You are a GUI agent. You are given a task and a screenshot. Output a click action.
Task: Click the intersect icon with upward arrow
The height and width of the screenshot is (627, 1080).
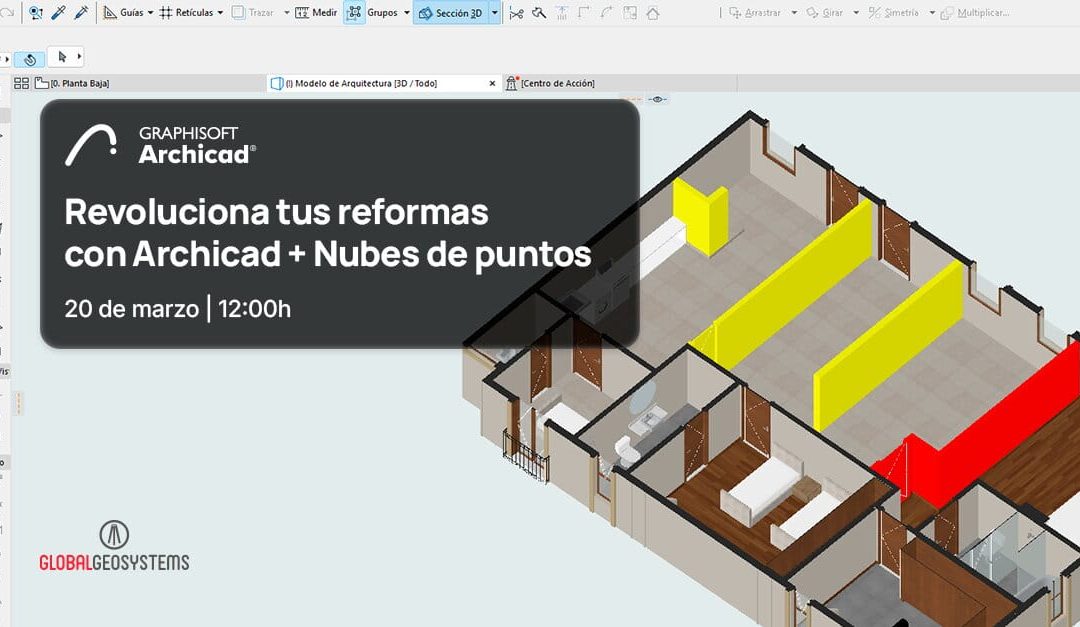point(562,13)
